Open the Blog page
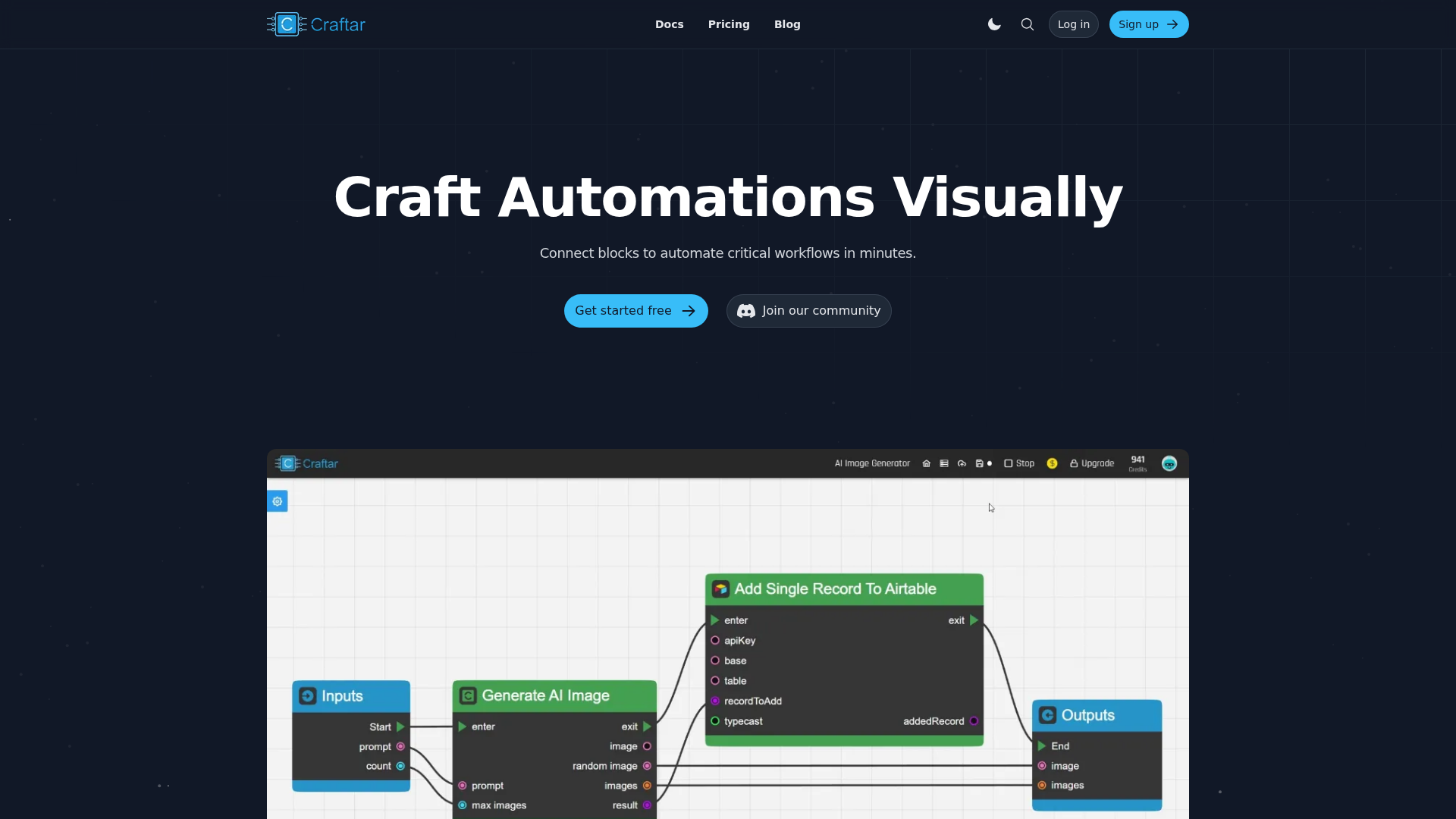Image resolution: width=1456 pixels, height=819 pixels. click(787, 24)
